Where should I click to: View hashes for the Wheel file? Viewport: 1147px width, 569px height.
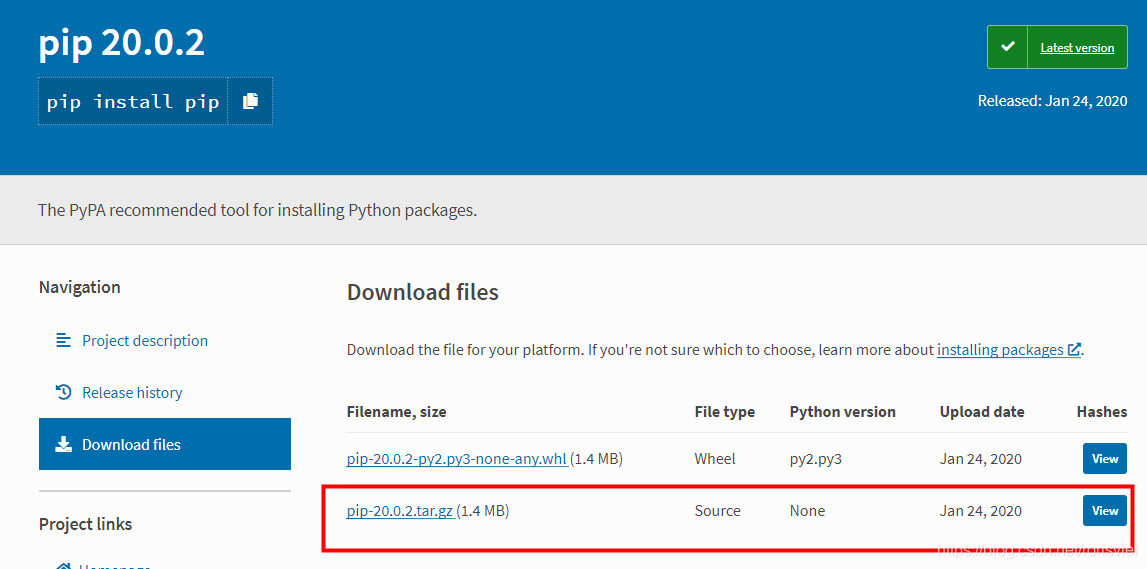[1105, 459]
